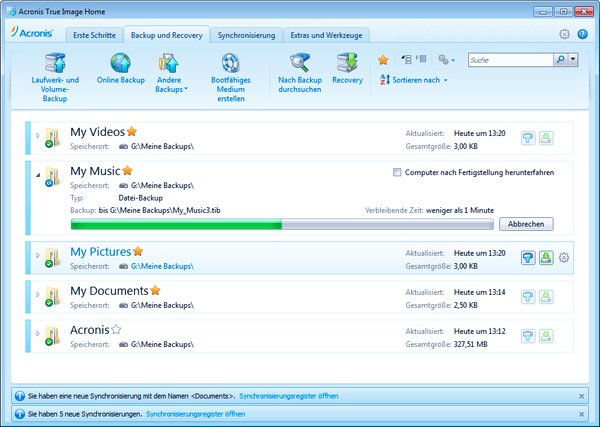Open the Recovery tool
The width and height of the screenshot is (600, 427).
(x=347, y=64)
